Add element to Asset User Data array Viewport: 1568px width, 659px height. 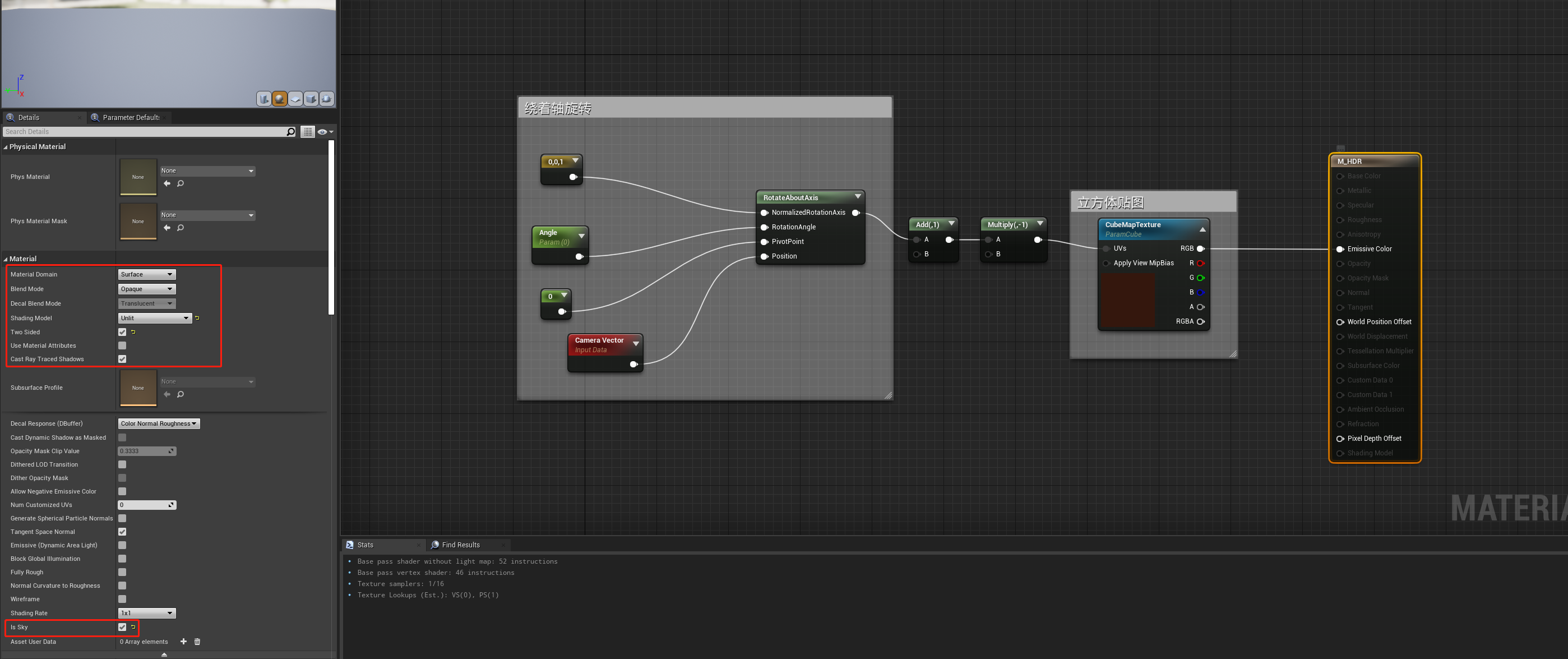(x=183, y=642)
